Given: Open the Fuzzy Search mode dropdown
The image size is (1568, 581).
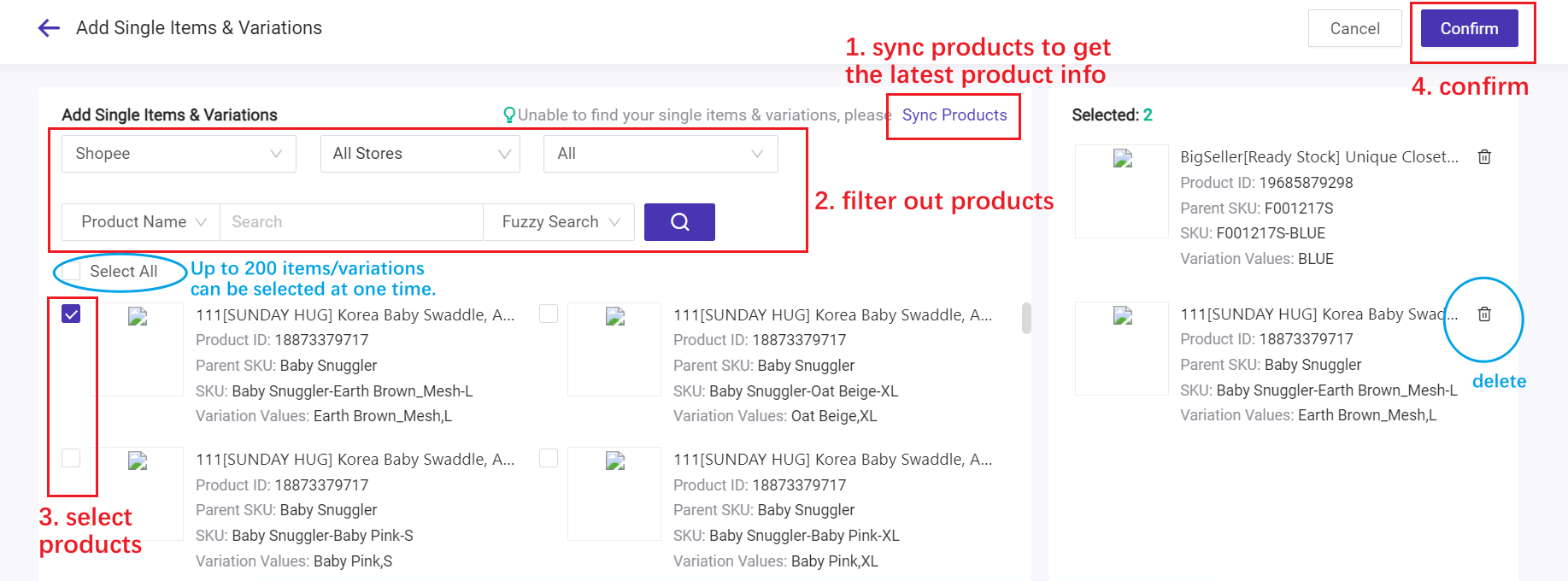Looking at the screenshot, I should click(559, 222).
